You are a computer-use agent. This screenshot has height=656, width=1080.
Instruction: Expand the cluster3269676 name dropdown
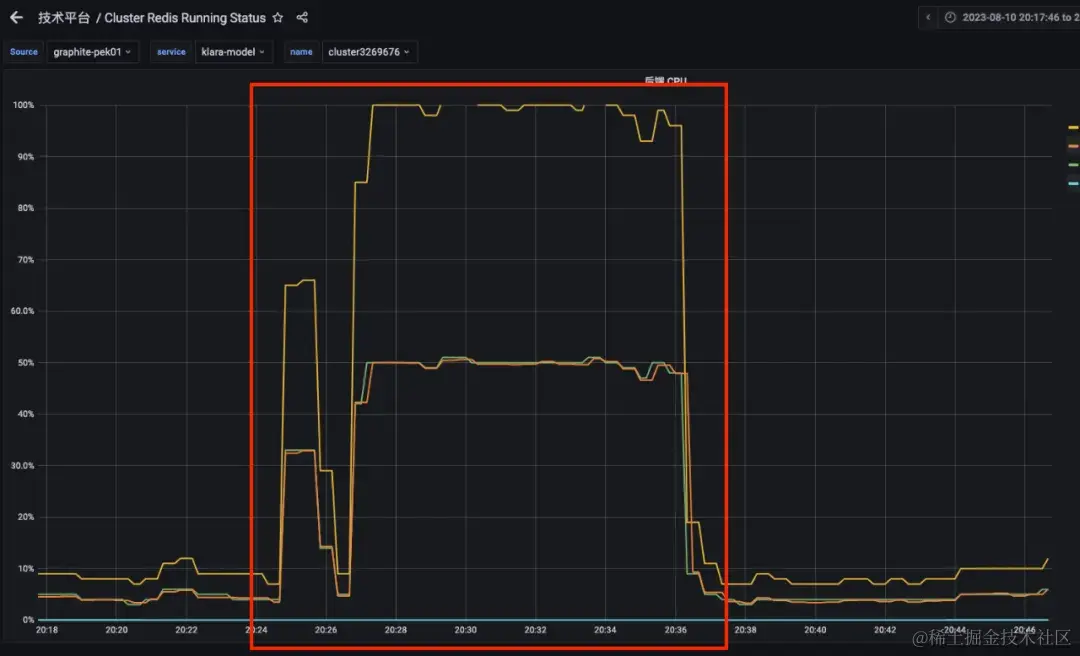point(369,52)
